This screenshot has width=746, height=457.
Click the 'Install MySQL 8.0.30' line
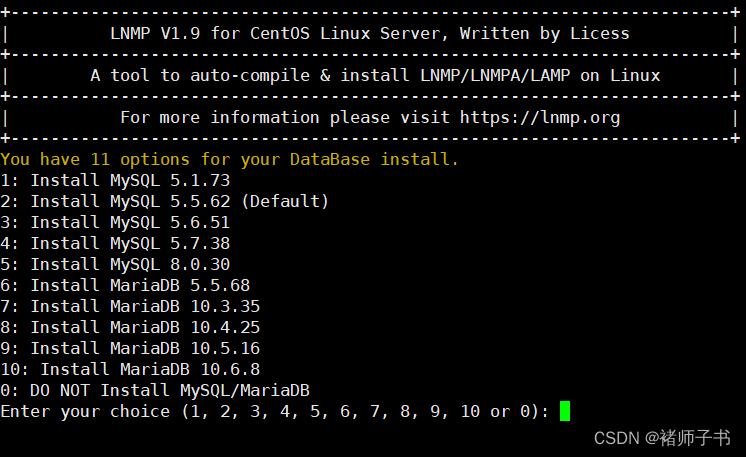115,264
